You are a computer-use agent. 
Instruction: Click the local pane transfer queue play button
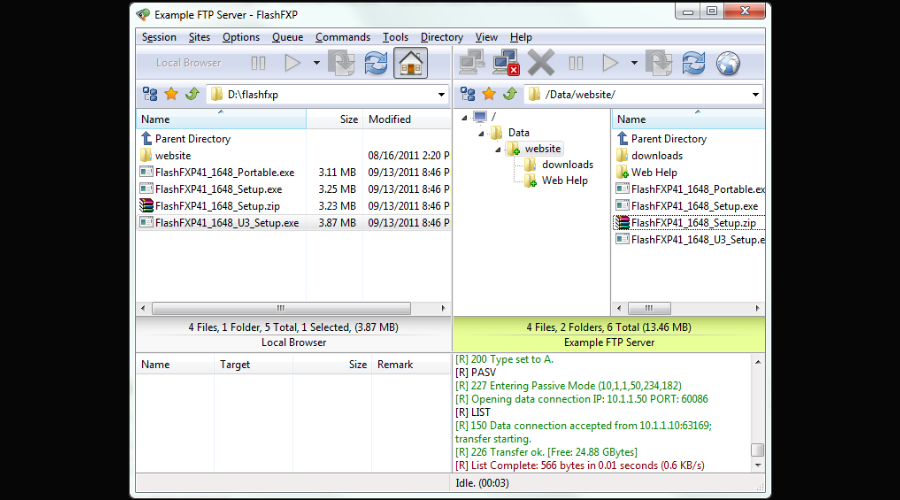292,63
